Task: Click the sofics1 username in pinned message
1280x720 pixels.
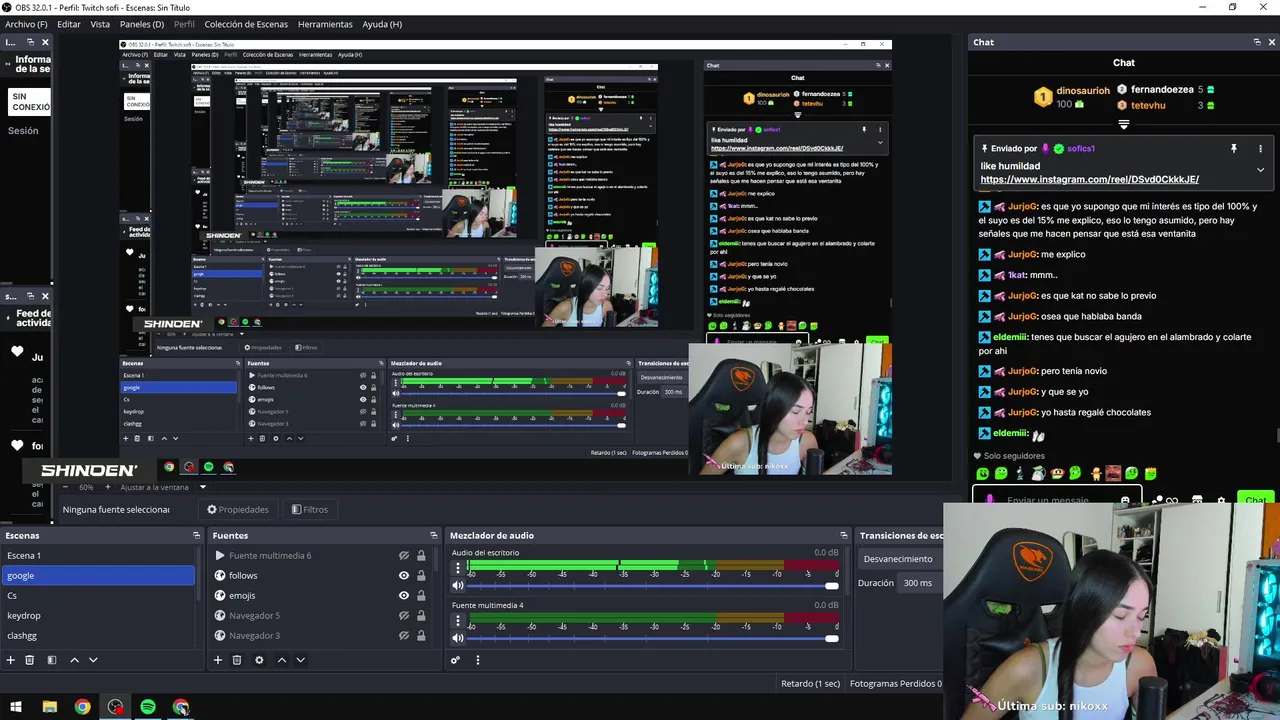Action: 1081,148
